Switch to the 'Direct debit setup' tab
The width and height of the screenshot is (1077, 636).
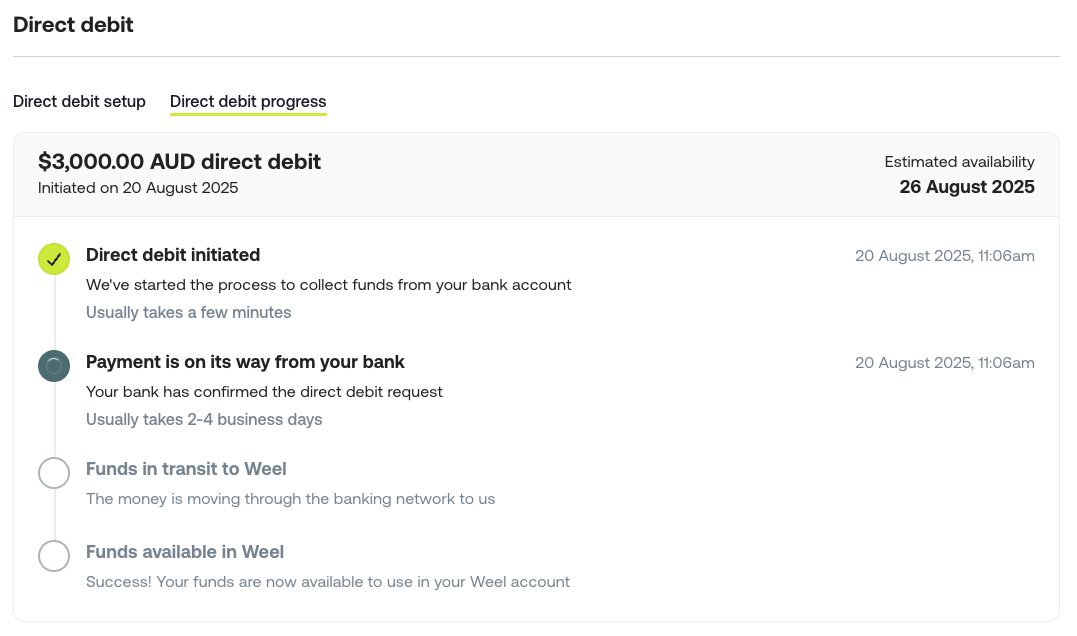[79, 101]
